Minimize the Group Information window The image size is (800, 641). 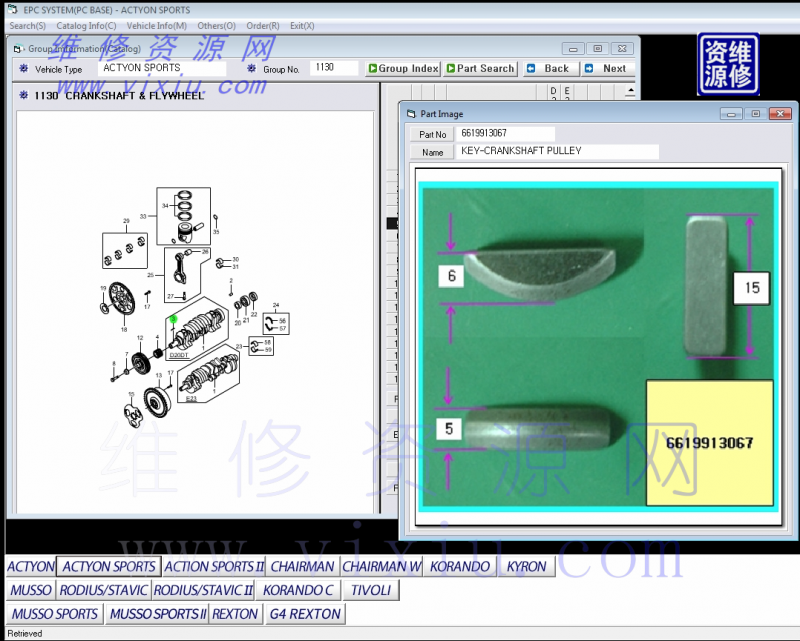[x=573, y=49]
